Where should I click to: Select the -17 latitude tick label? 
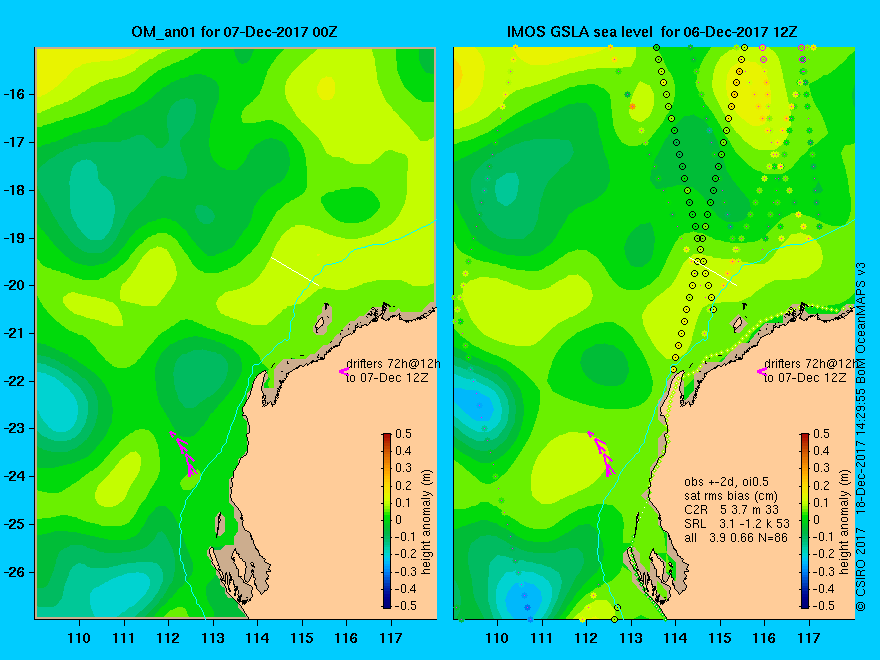15,143
